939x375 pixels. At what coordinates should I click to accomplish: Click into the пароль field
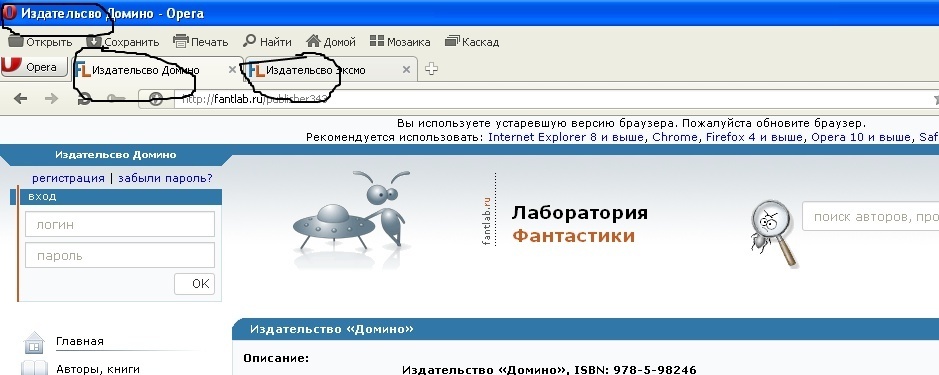[x=120, y=255]
